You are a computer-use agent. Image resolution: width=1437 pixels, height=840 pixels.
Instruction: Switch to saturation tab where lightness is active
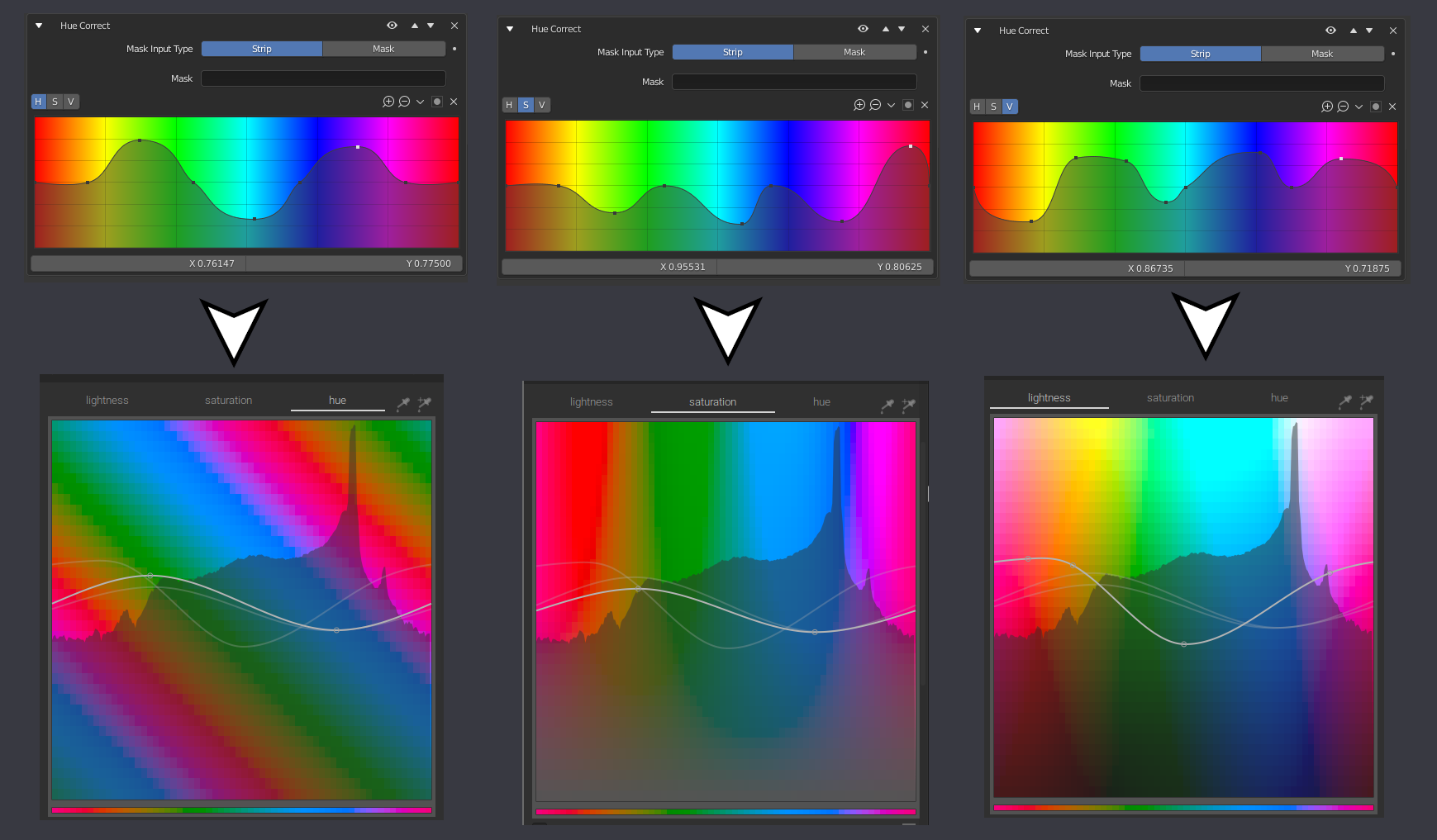tap(1171, 398)
